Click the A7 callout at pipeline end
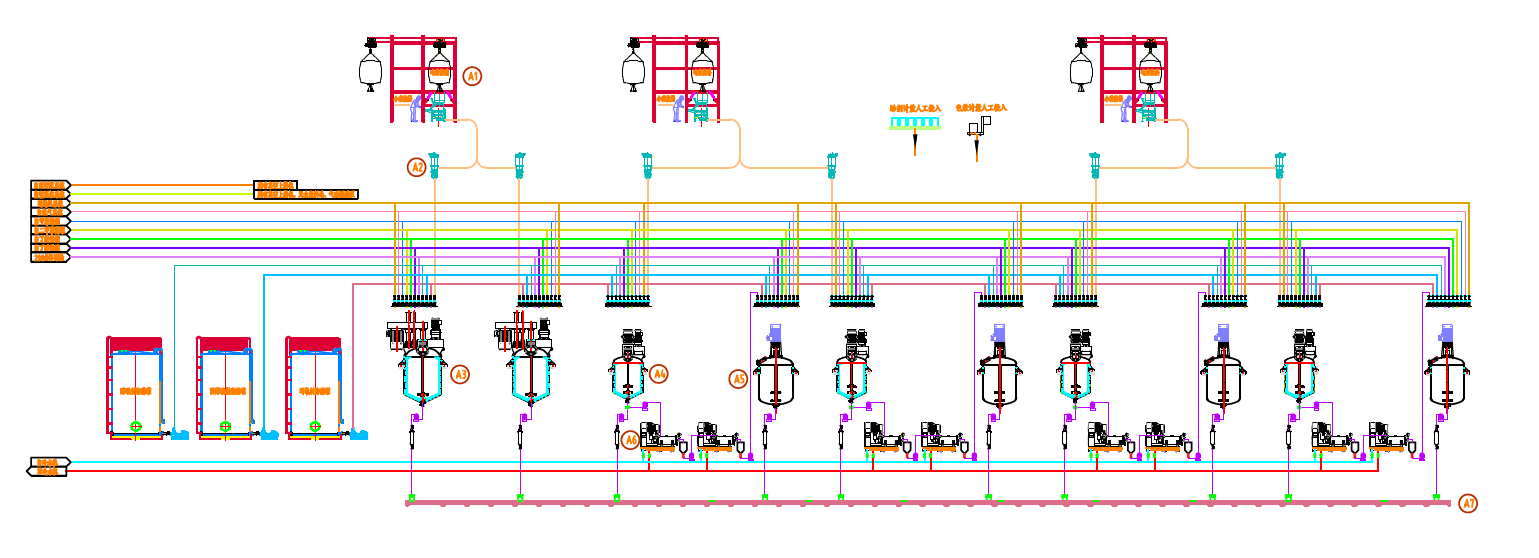Screen dimensions: 1539x558 tap(1468, 503)
